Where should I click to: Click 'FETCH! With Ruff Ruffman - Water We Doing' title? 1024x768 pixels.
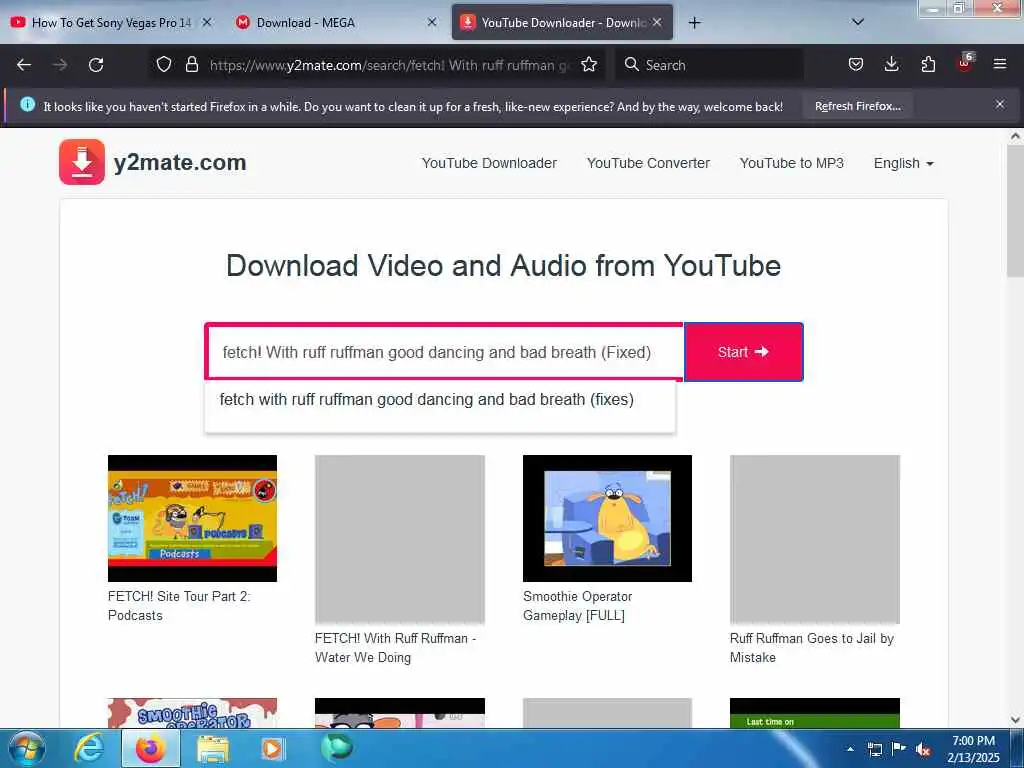pos(395,648)
